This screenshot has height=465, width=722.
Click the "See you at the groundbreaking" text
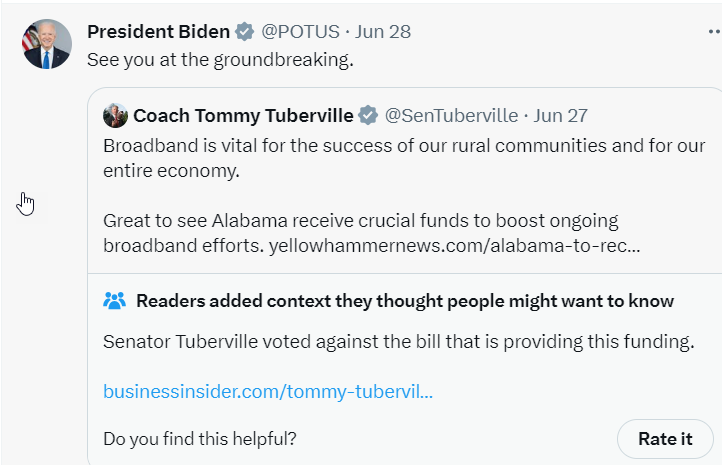[220, 60]
